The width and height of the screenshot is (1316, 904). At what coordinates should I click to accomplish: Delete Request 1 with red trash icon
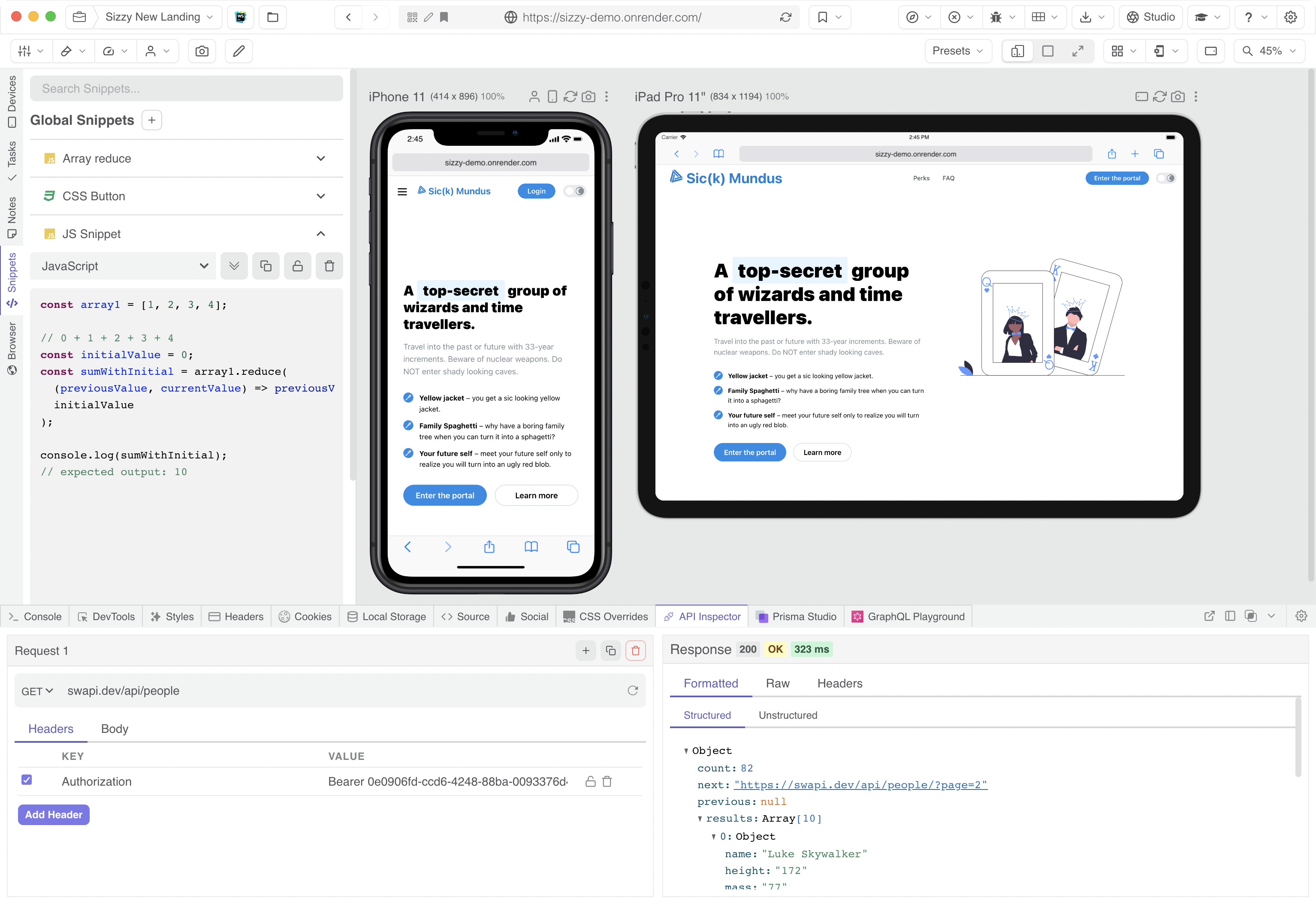tap(636, 651)
